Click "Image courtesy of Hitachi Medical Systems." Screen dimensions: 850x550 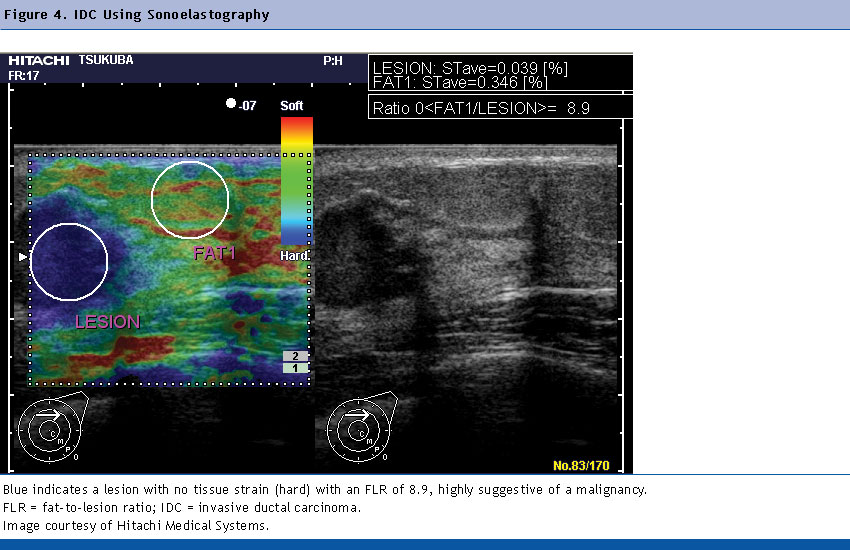tap(136, 526)
